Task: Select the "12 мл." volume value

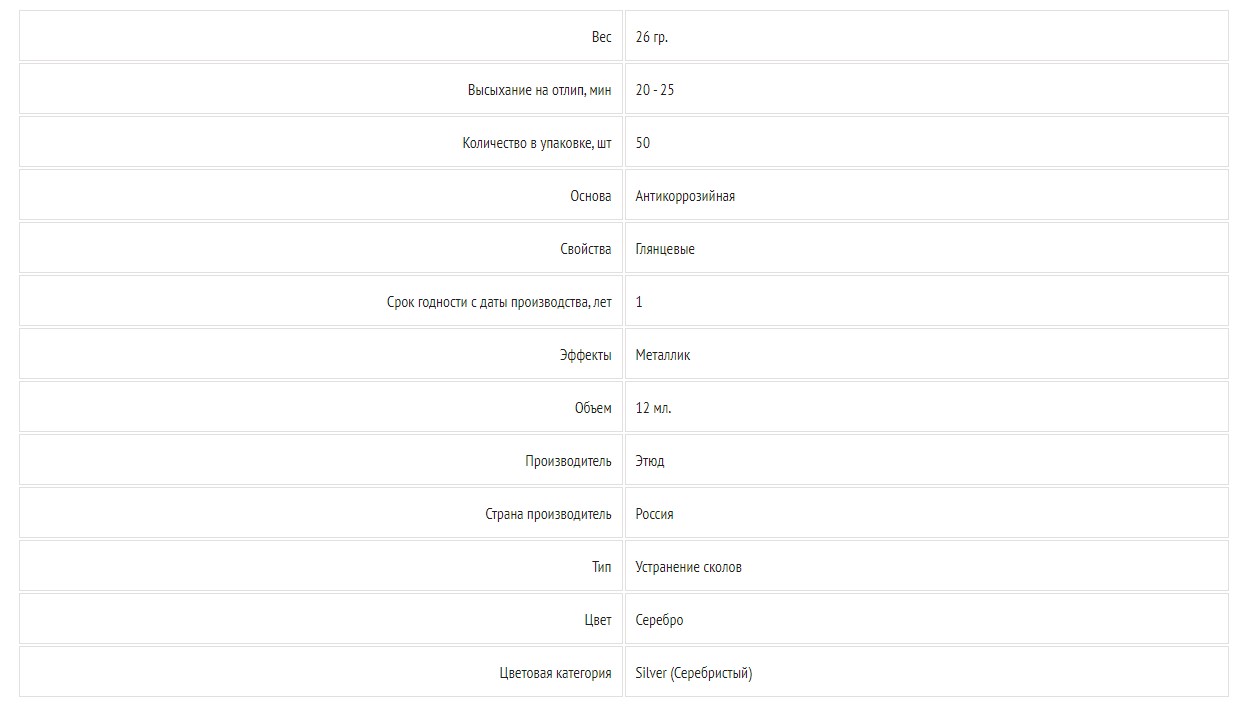Action: [653, 408]
